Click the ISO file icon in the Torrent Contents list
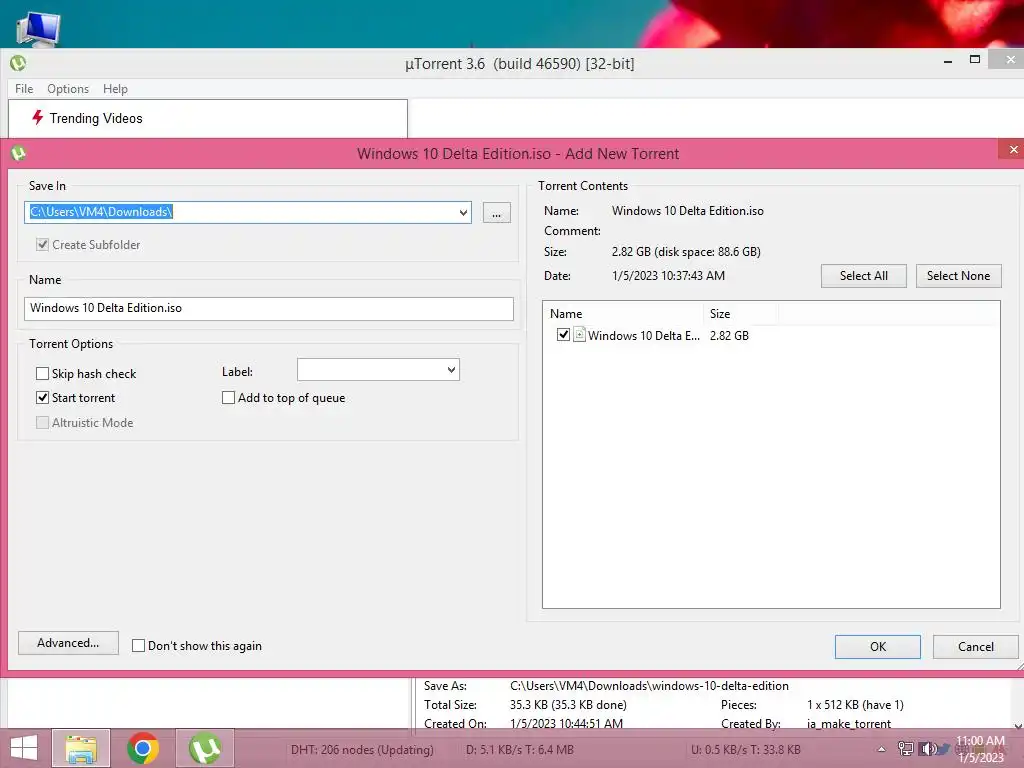 (579, 335)
